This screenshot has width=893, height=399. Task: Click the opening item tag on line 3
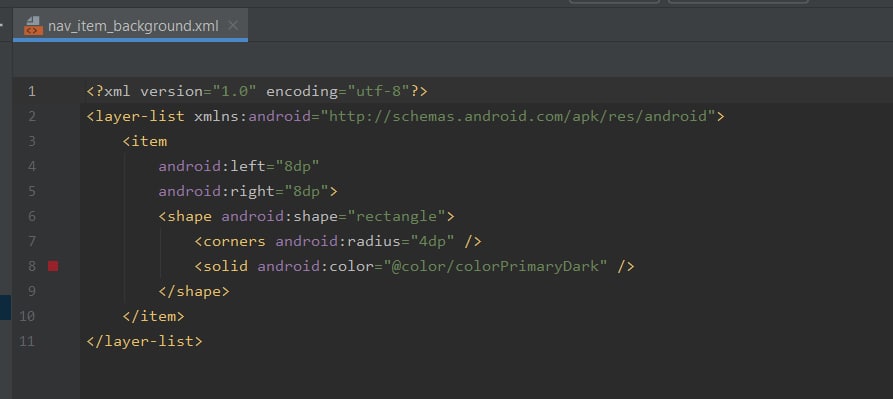coord(145,141)
